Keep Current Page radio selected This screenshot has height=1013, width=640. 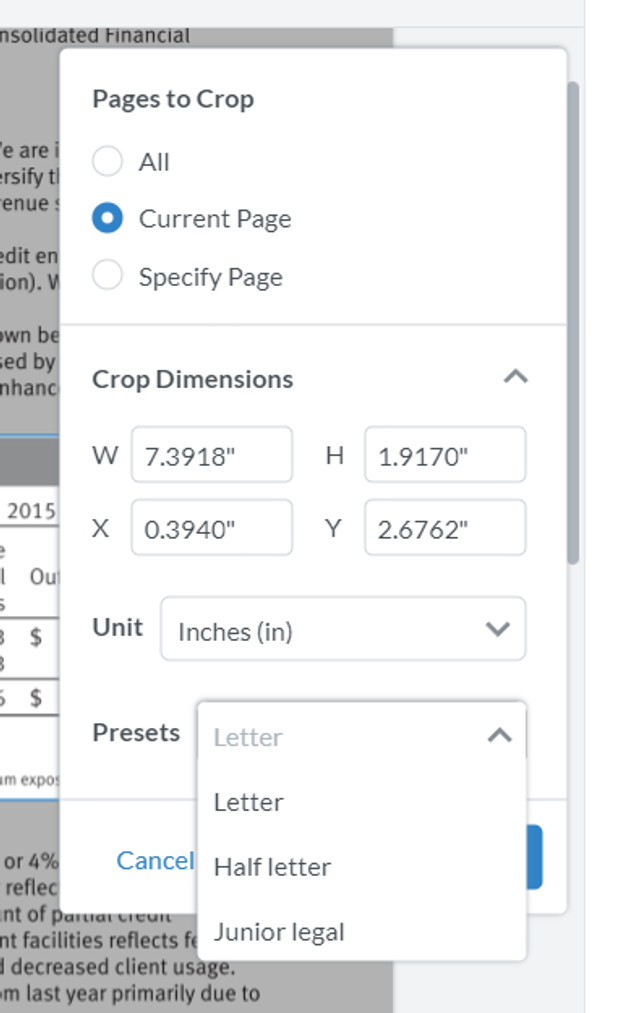click(107, 218)
